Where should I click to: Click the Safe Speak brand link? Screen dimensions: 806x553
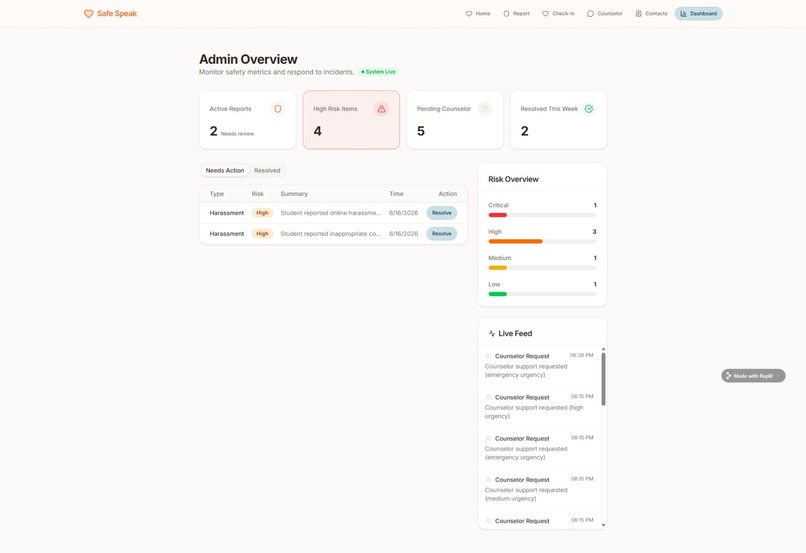(x=111, y=14)
